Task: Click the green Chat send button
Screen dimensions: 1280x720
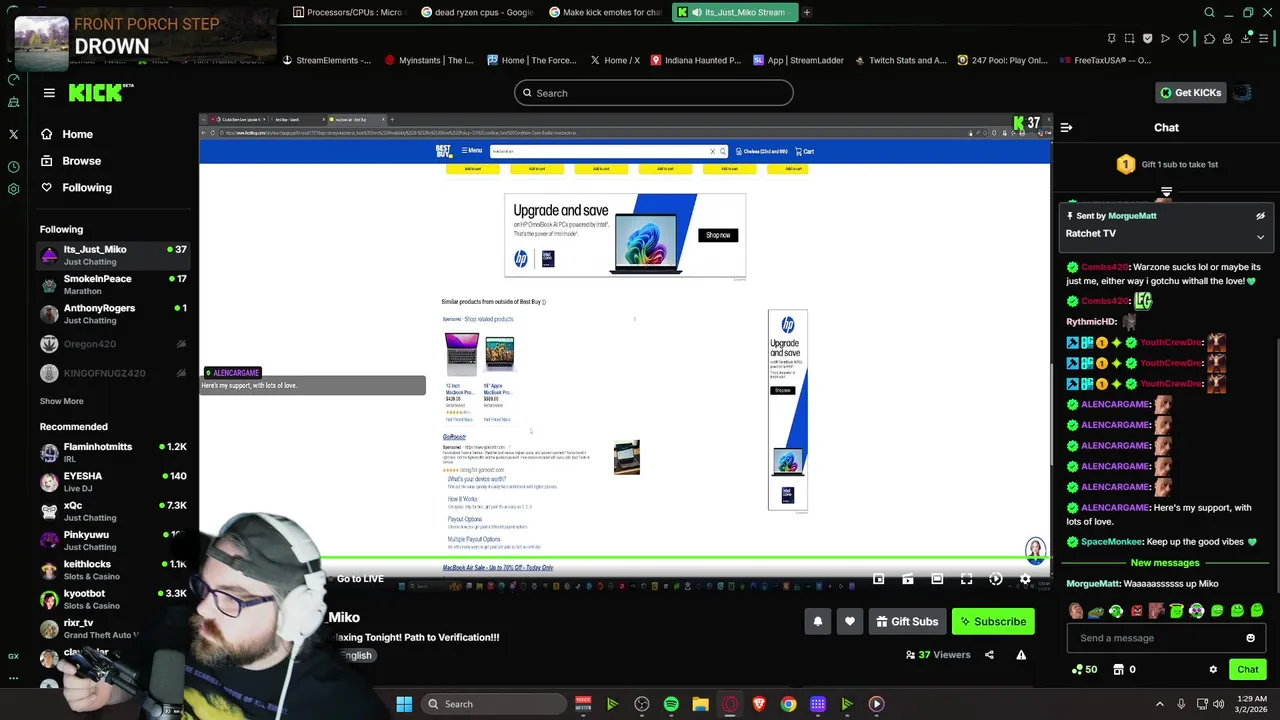Action: click(x=1248, y=669)
